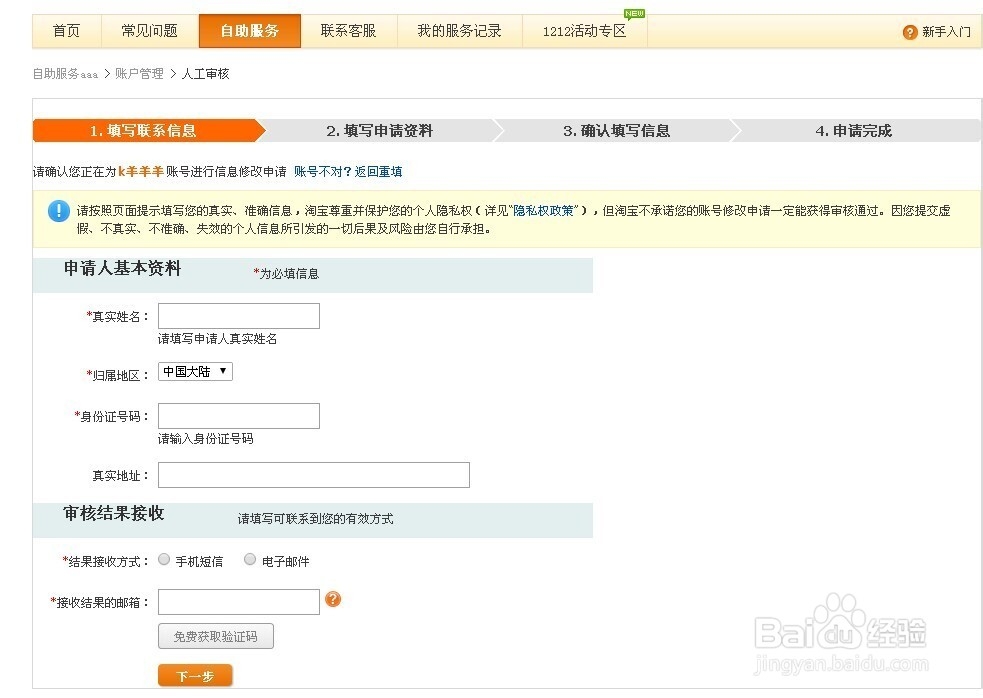
Task: Click the 账户管理 breadcrumb link
Action: [139, 74]
